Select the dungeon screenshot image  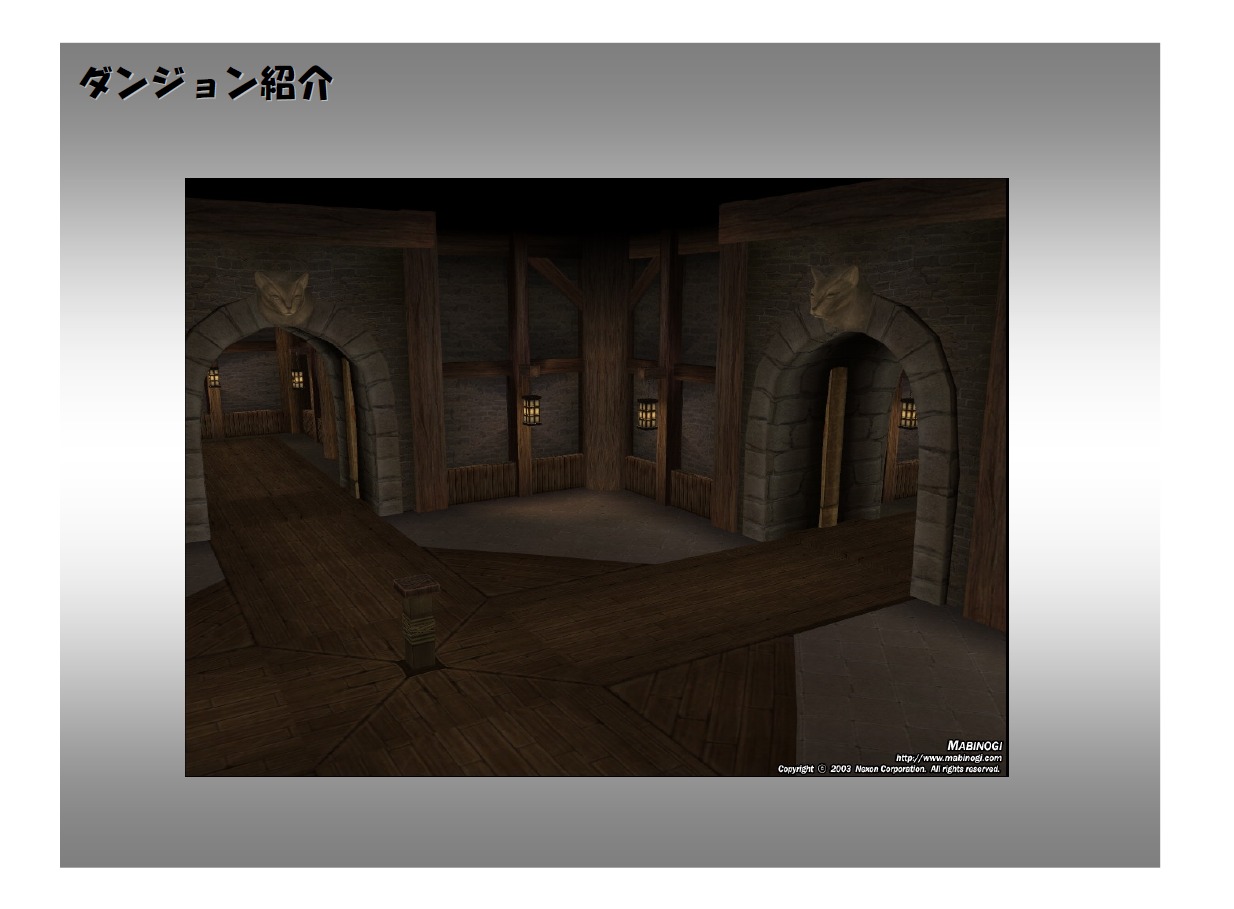click(597, 477)
